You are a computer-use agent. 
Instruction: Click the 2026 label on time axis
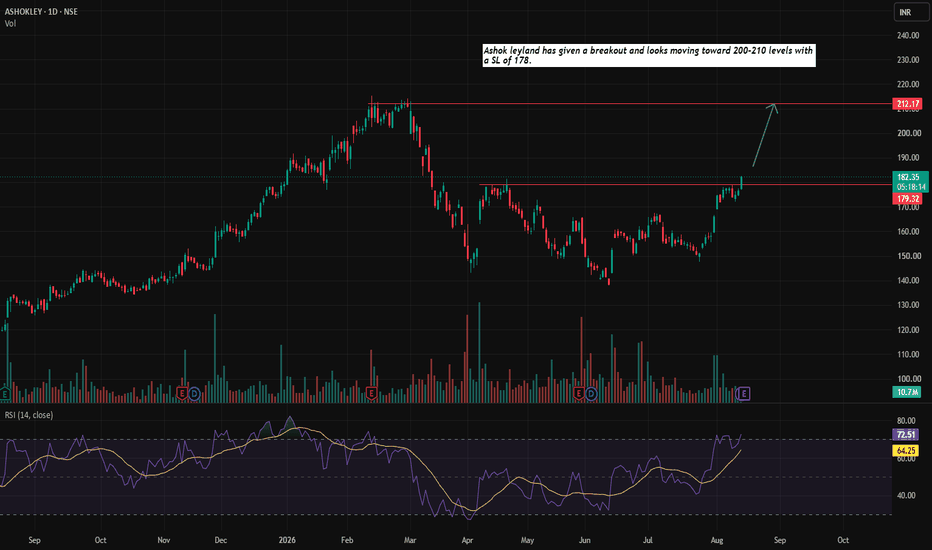point(287,540)
